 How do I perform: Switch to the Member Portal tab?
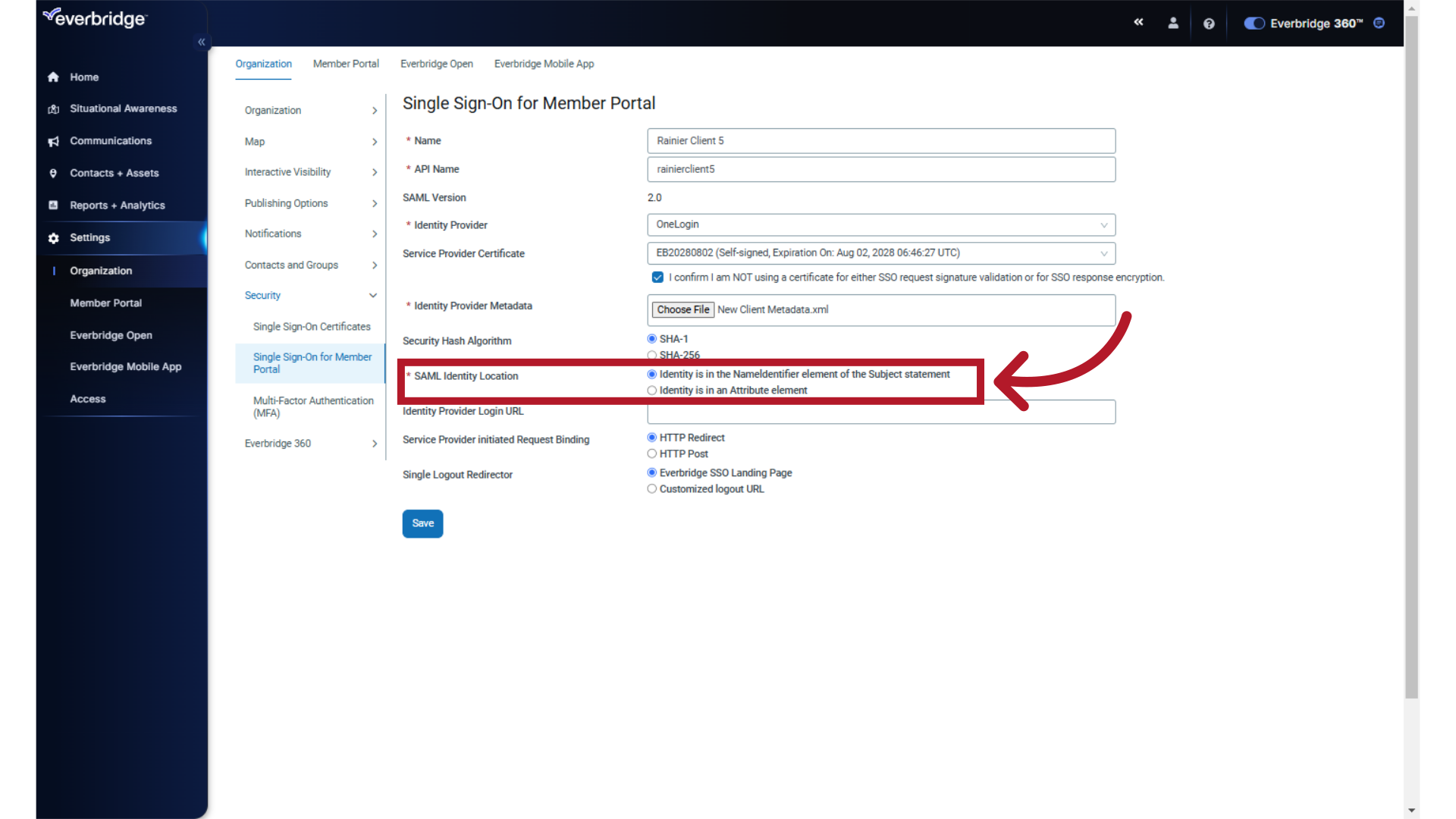point(346,63)
